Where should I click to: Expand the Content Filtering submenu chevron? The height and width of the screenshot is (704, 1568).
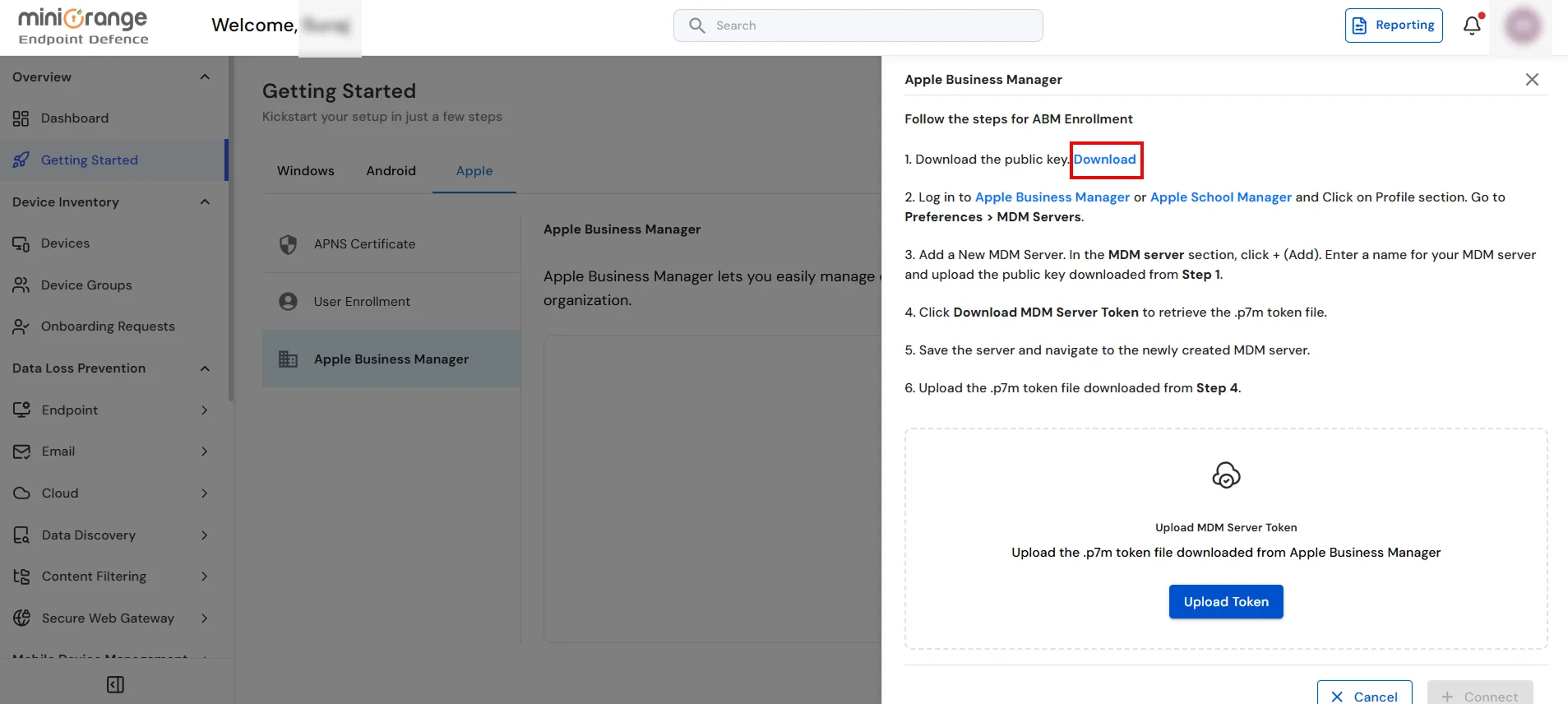205,577
